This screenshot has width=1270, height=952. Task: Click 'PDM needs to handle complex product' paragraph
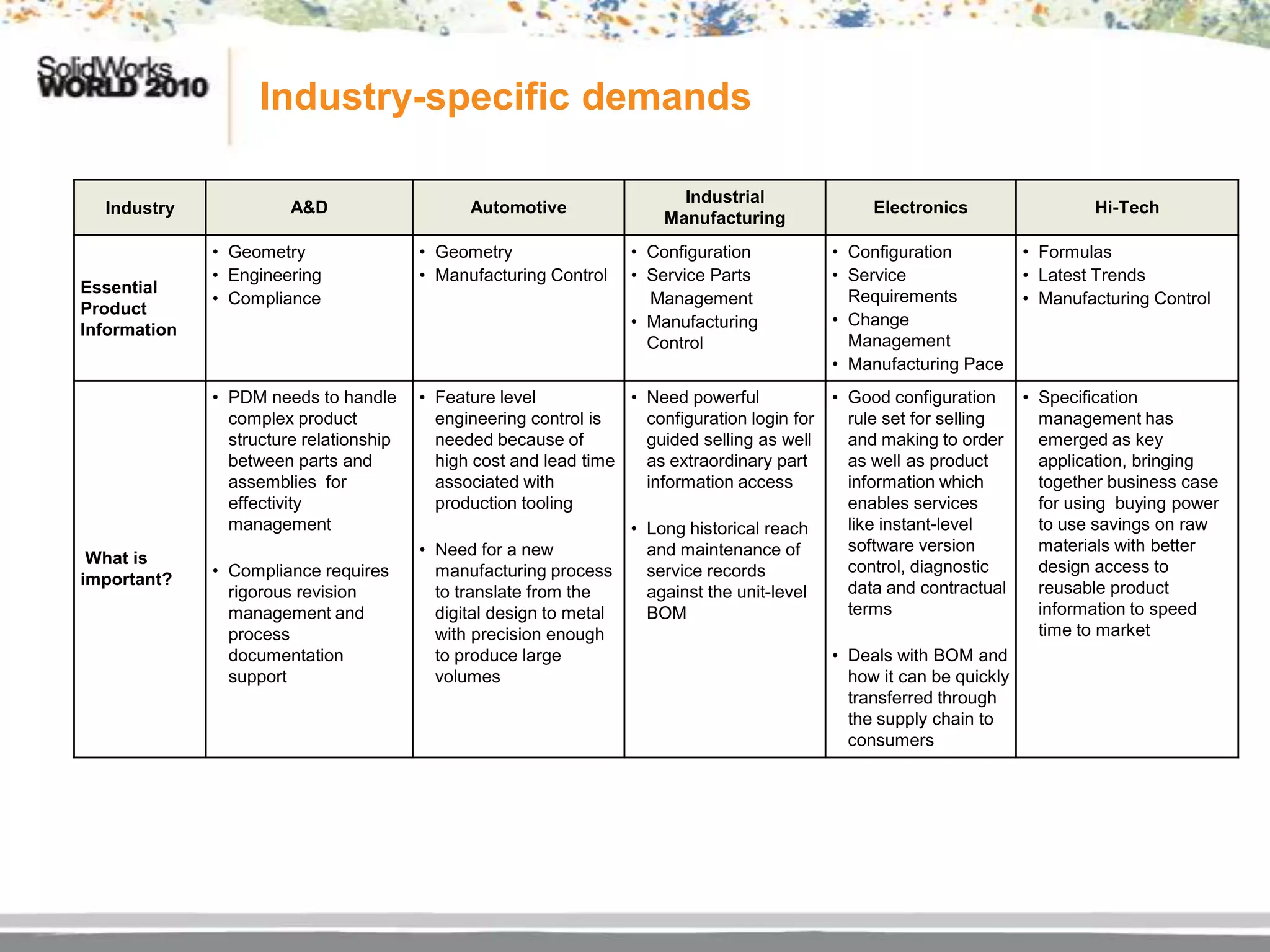[312, 461]
